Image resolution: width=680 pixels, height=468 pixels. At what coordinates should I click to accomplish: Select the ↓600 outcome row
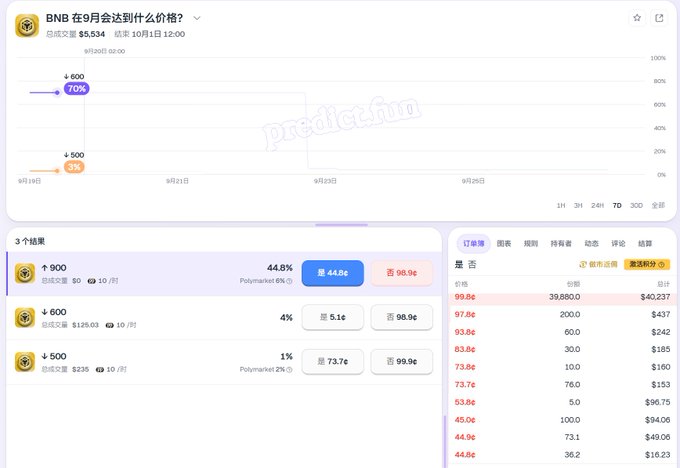[224, 318]
